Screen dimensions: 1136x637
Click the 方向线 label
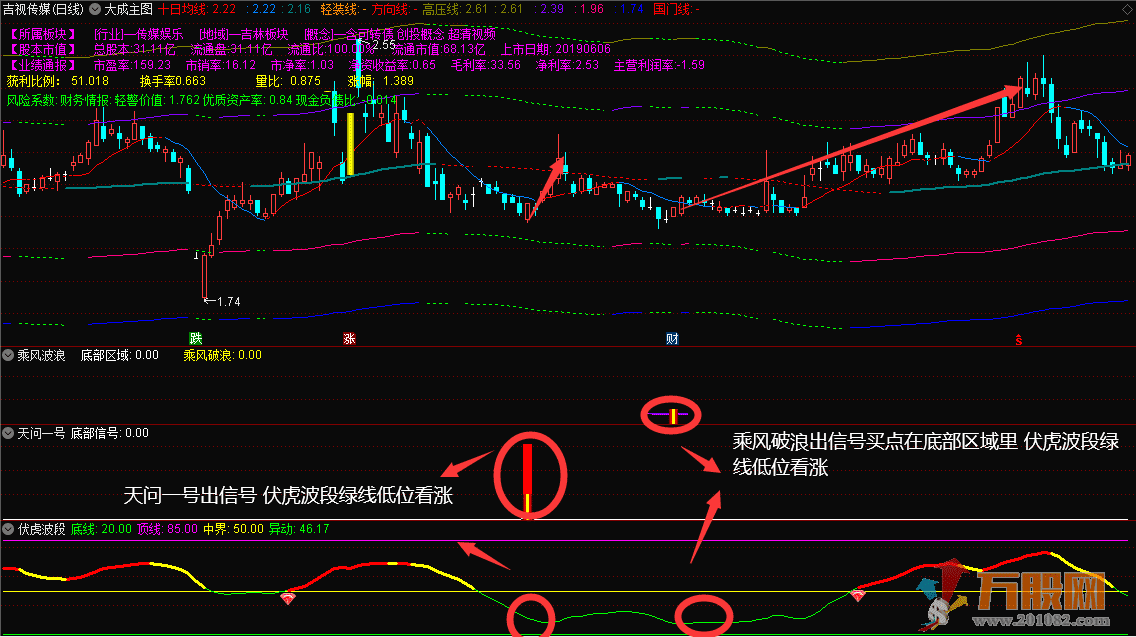pyautogui.click(x=393, y=9)
